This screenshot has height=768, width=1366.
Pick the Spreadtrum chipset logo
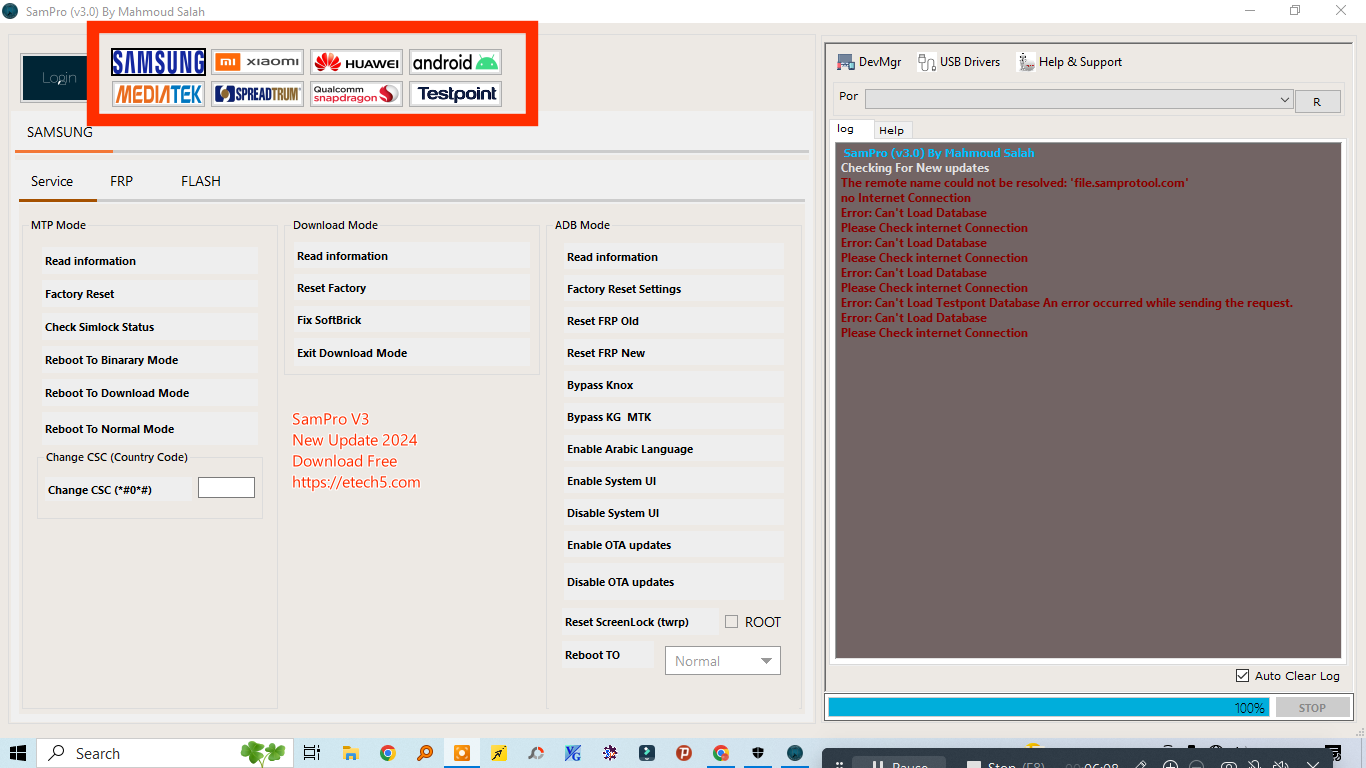pos(257,94)
